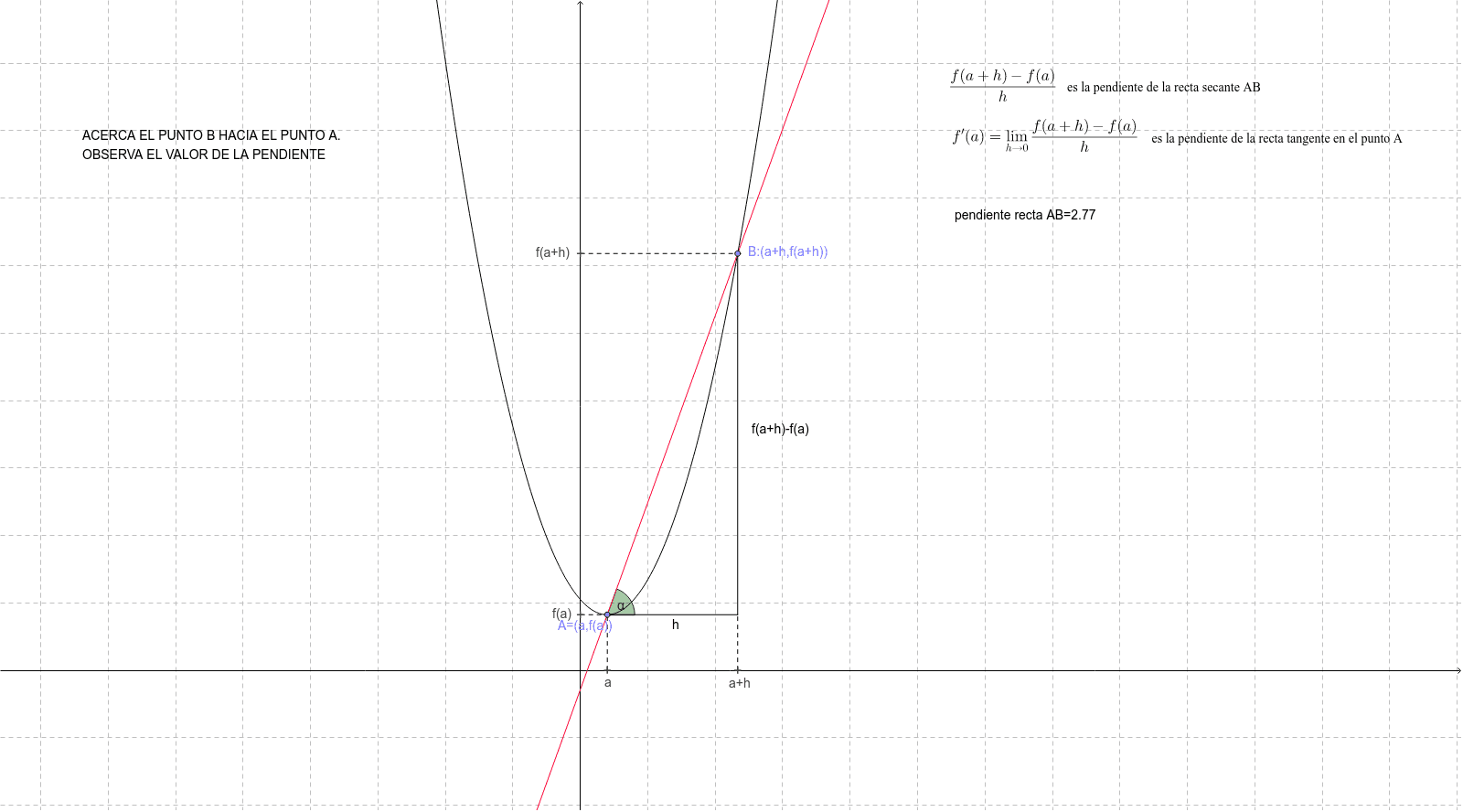Click the 'h' label under horizontal segment
This screenshot has height=812, width=1463.
click(x=676, y=625)
